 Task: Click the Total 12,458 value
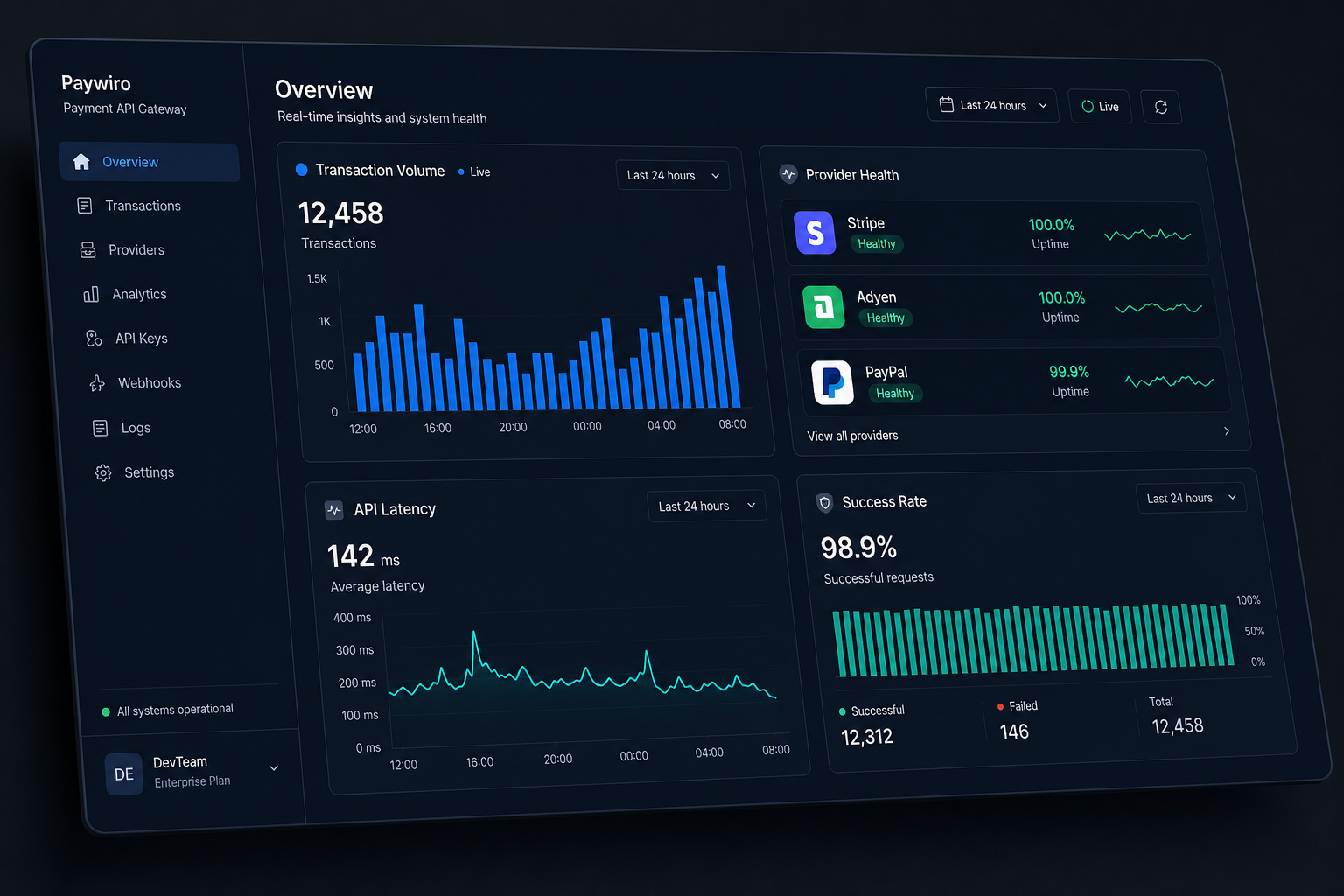coord(1178,726)
